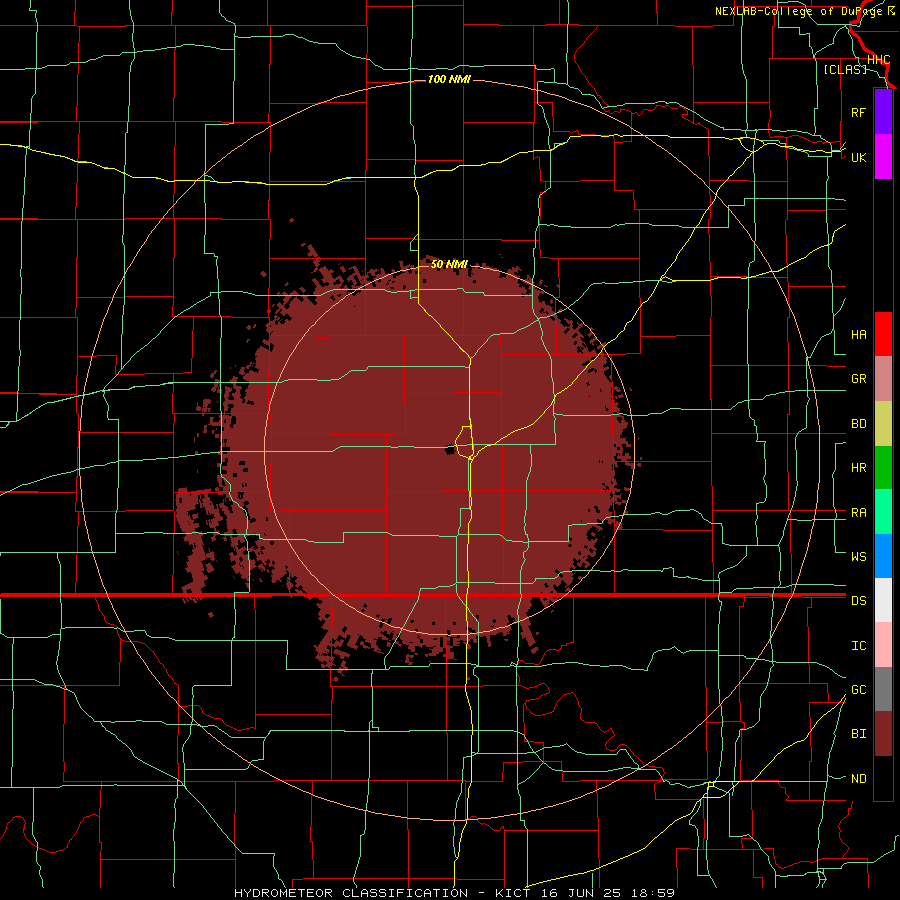This screenshot has height=900, width=900.
Task: Click the RA light green legend swatch
Action: click(x=883, y=512)
